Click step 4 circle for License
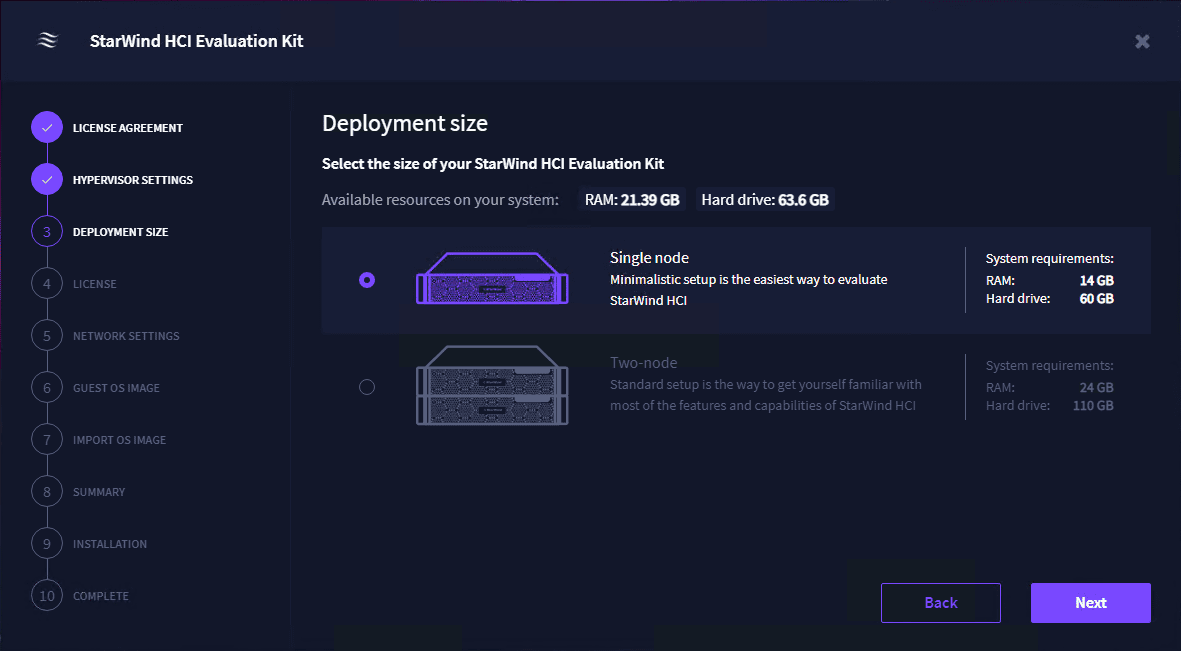 coord(47,284)
